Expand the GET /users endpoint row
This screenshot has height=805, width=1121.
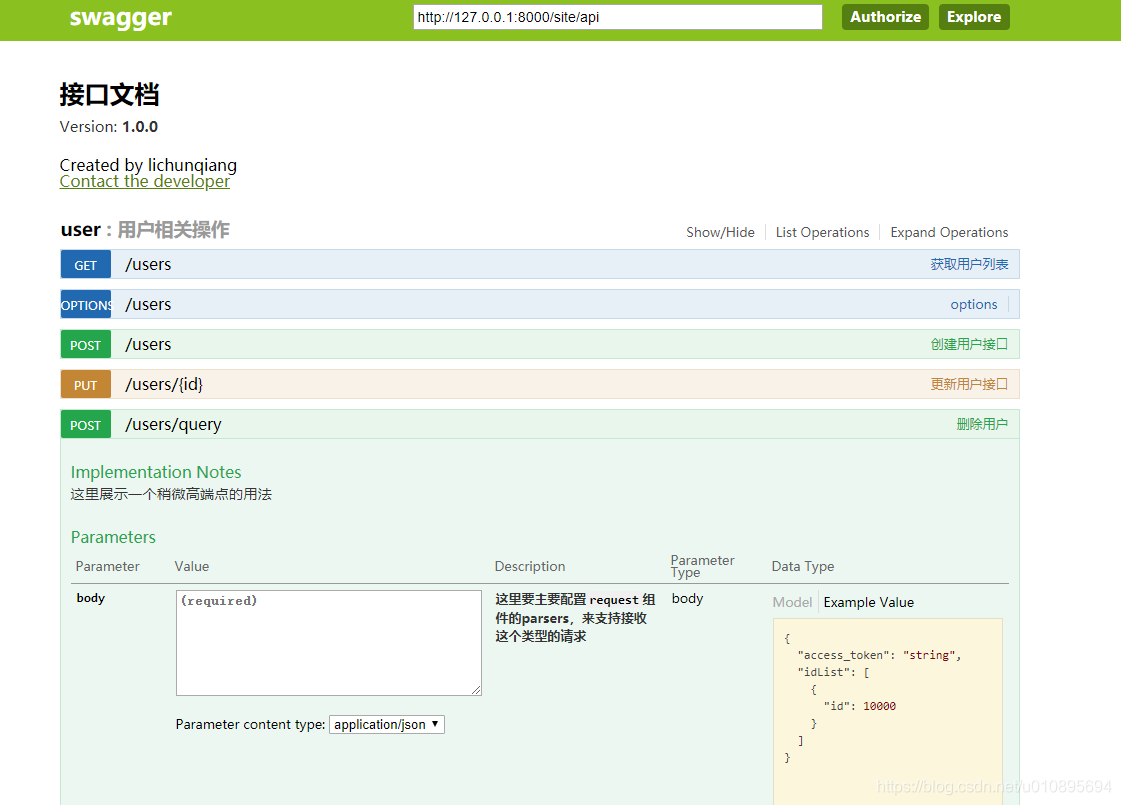click(148, 264)
